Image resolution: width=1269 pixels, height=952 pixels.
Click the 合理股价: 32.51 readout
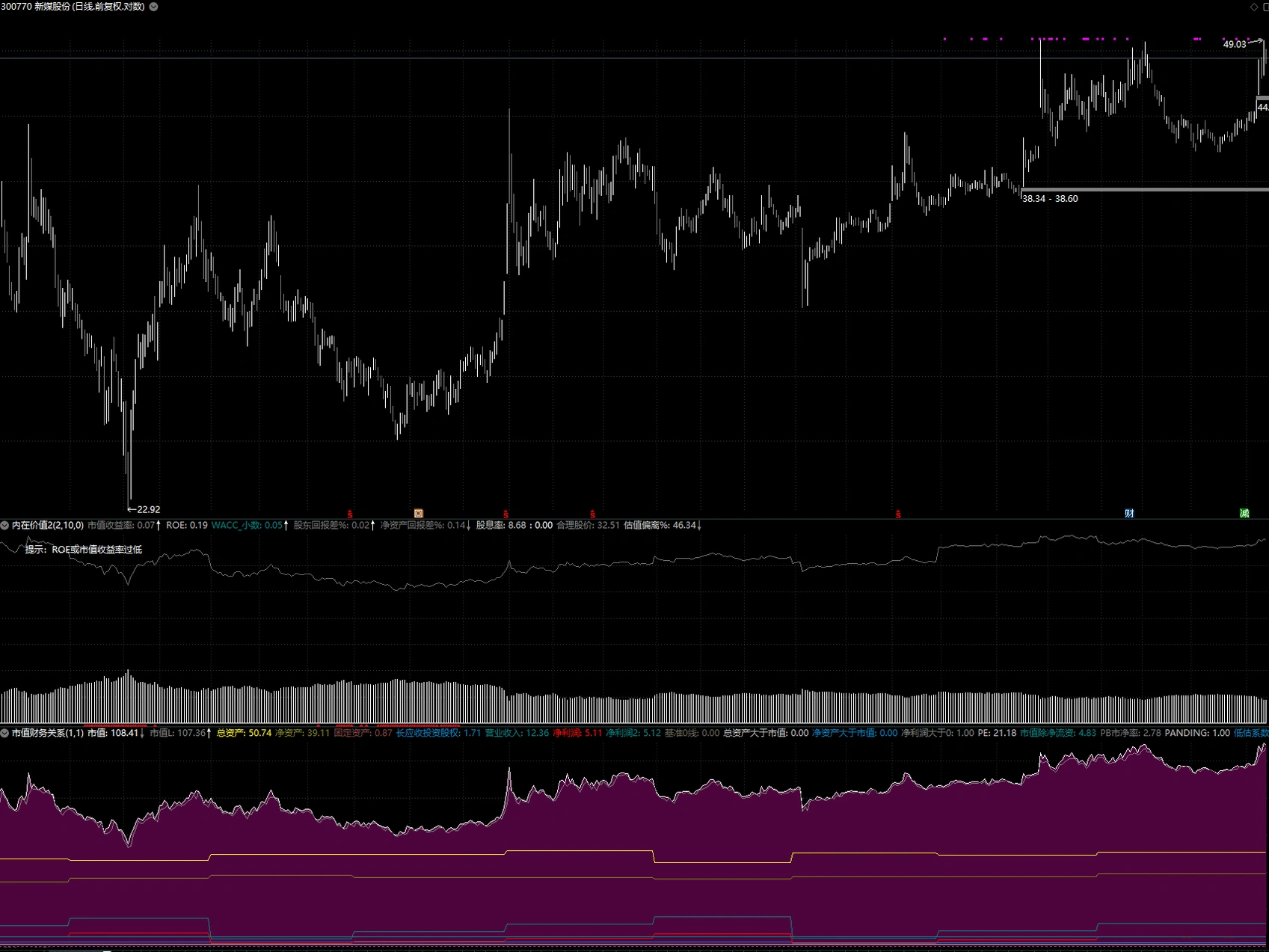(589, 526)
